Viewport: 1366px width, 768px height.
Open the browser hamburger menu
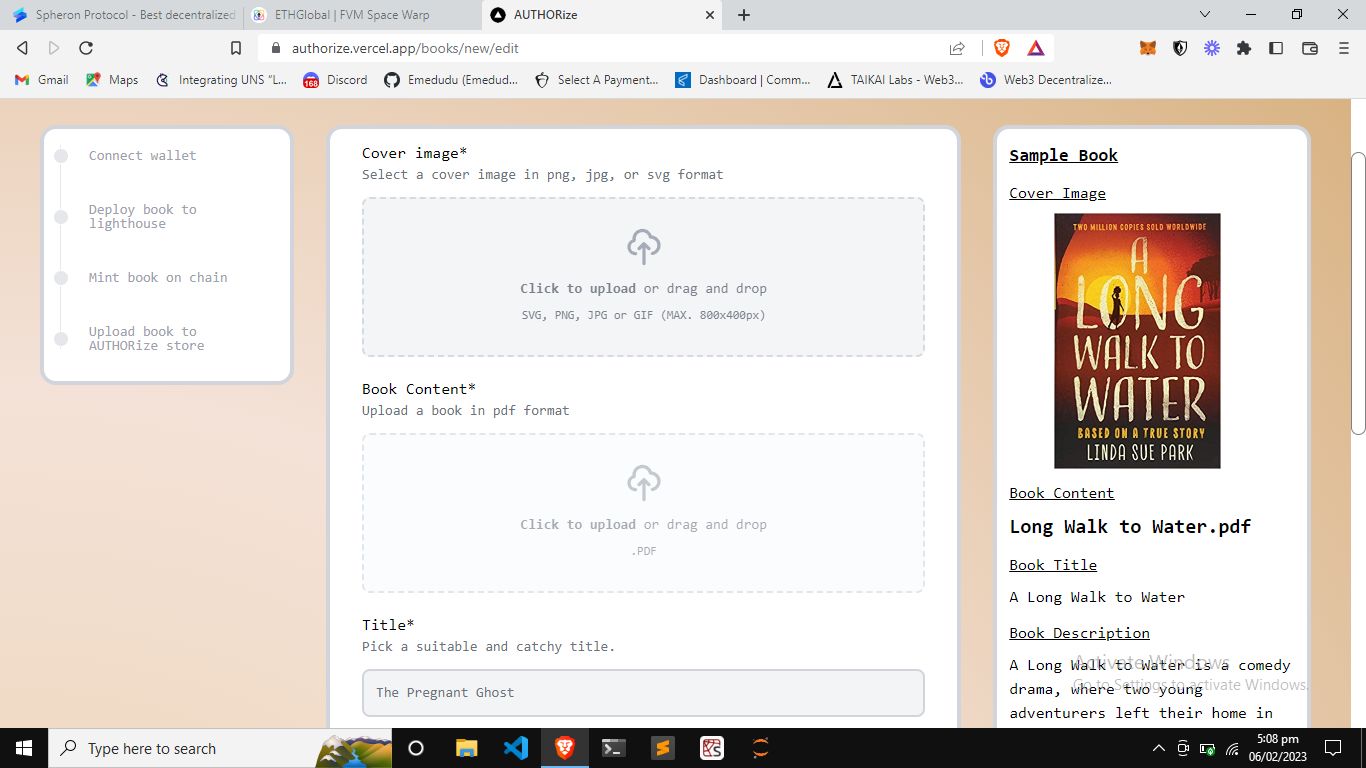pyautogui.click(x=1343, y=47)
